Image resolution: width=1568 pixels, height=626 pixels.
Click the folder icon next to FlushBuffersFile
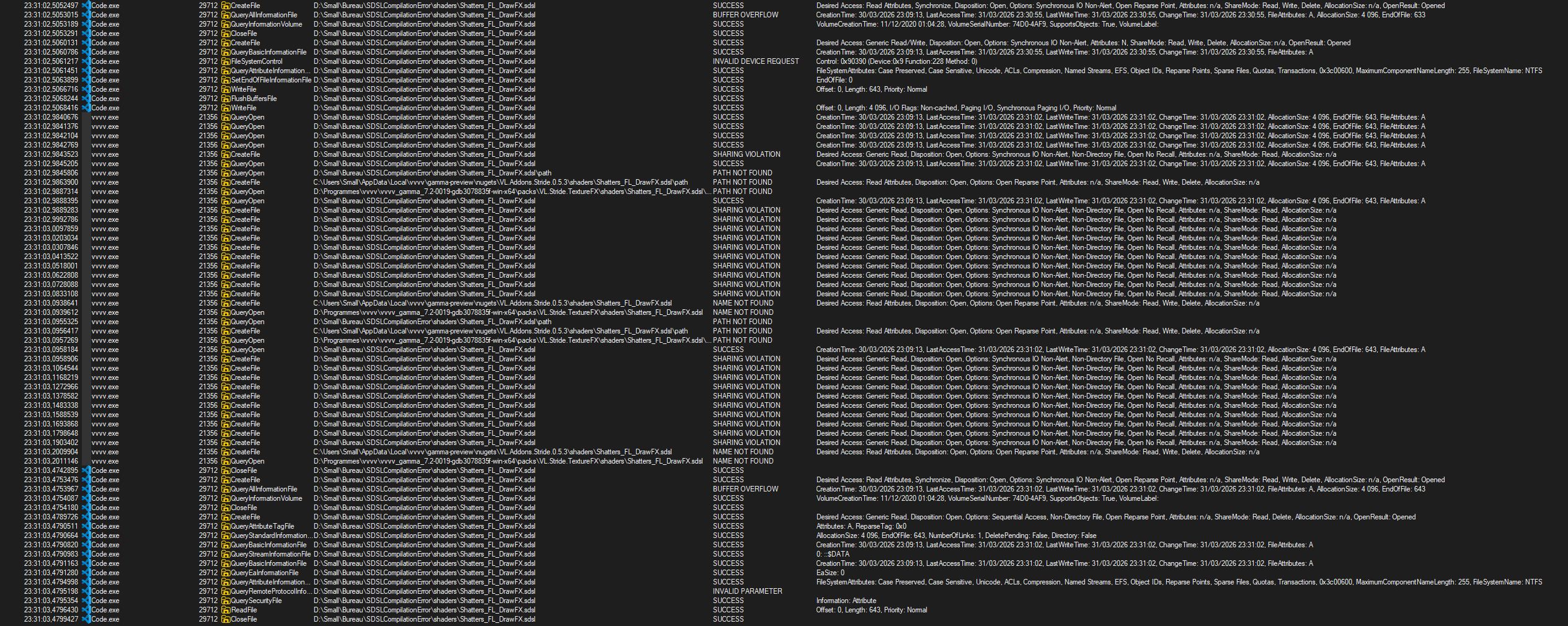(x=226, y=99)
